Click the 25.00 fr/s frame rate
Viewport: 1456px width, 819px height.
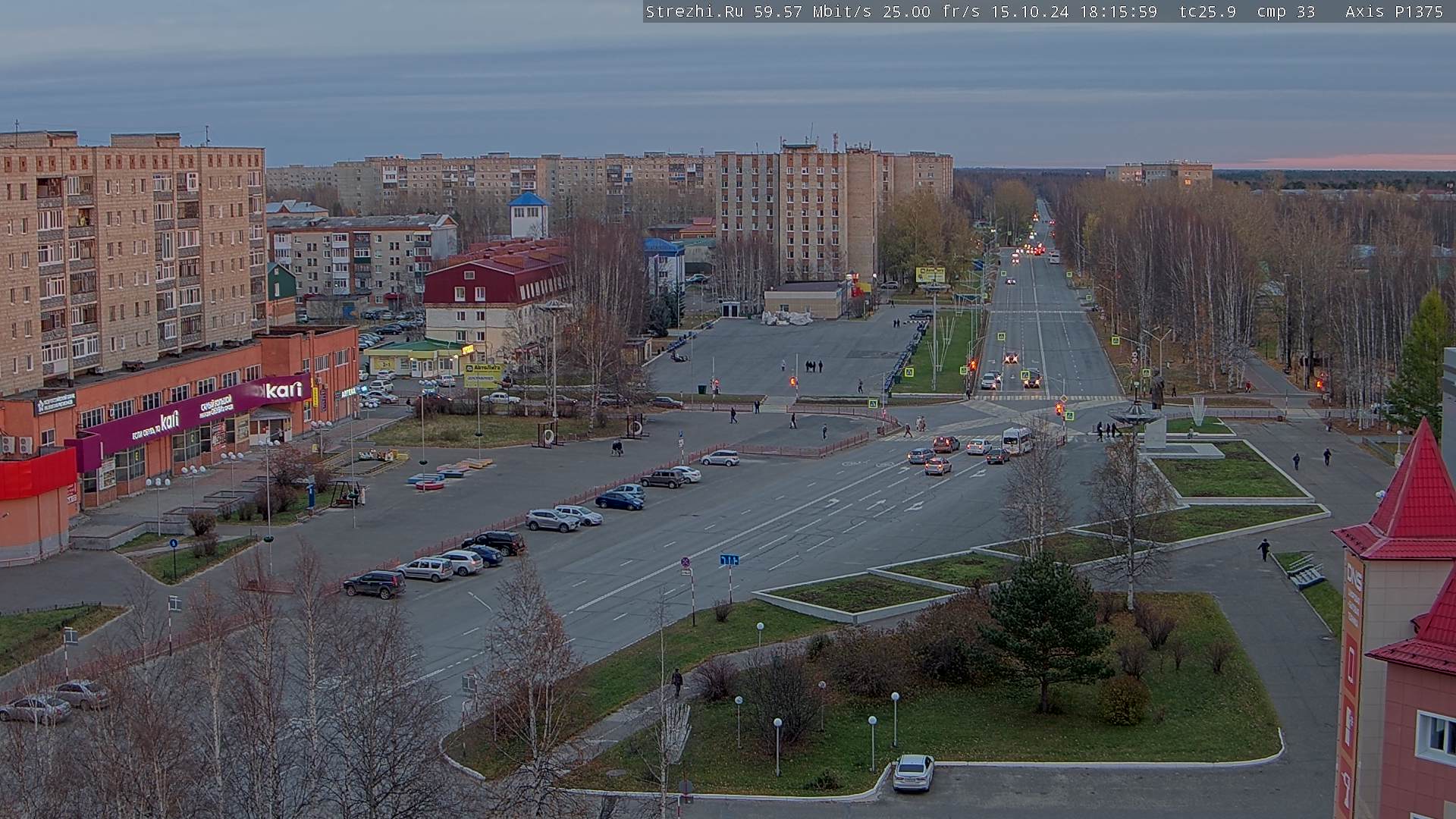(x=930, y=11)
